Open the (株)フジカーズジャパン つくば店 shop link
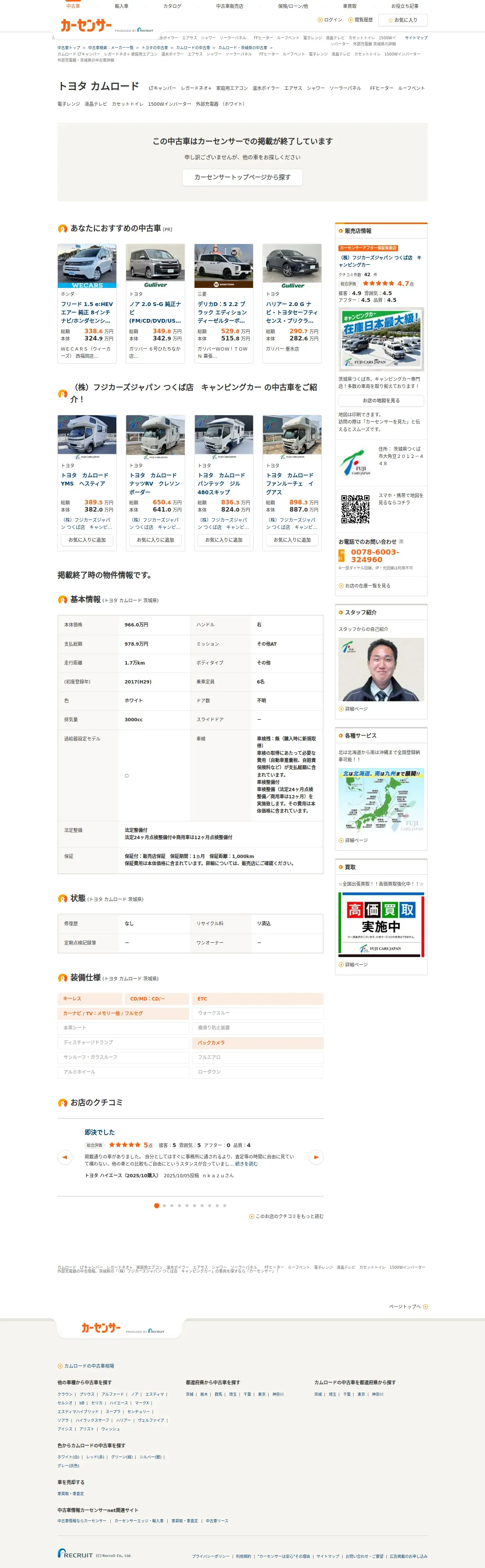The height and width of the screenshot is (1568, 485). point(380,261)
